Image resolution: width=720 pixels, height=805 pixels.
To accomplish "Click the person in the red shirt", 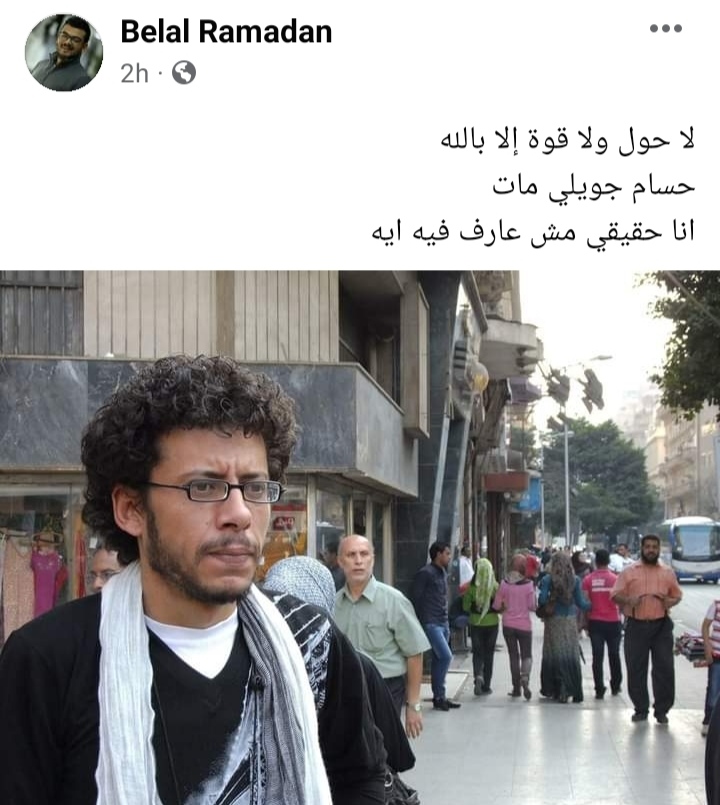I will coord(602,621).
